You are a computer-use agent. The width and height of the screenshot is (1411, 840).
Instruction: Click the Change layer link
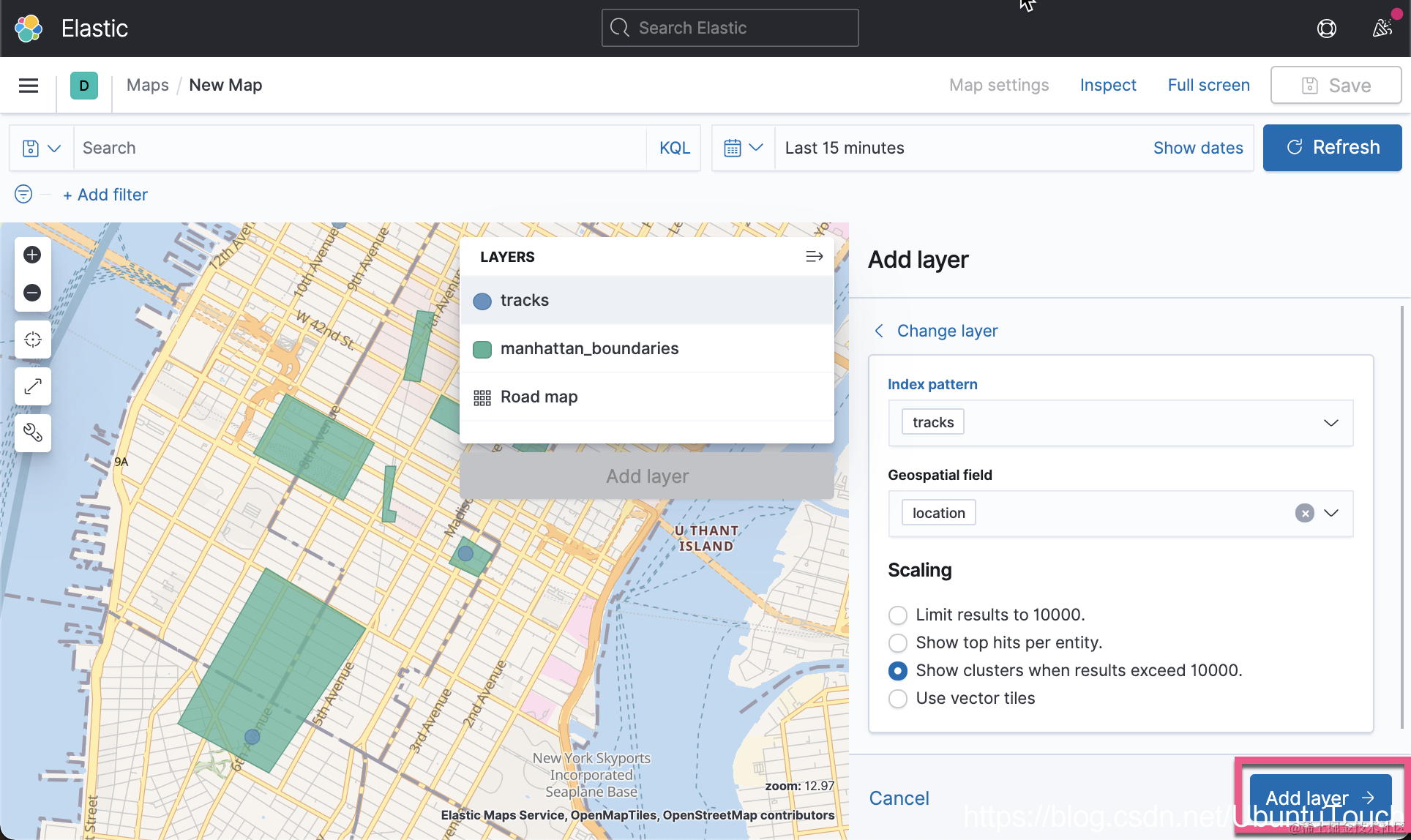coord(947,331)
